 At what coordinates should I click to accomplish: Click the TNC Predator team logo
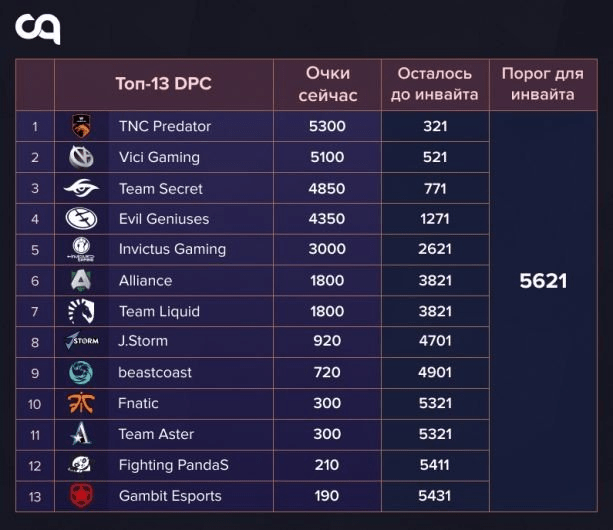81,126
